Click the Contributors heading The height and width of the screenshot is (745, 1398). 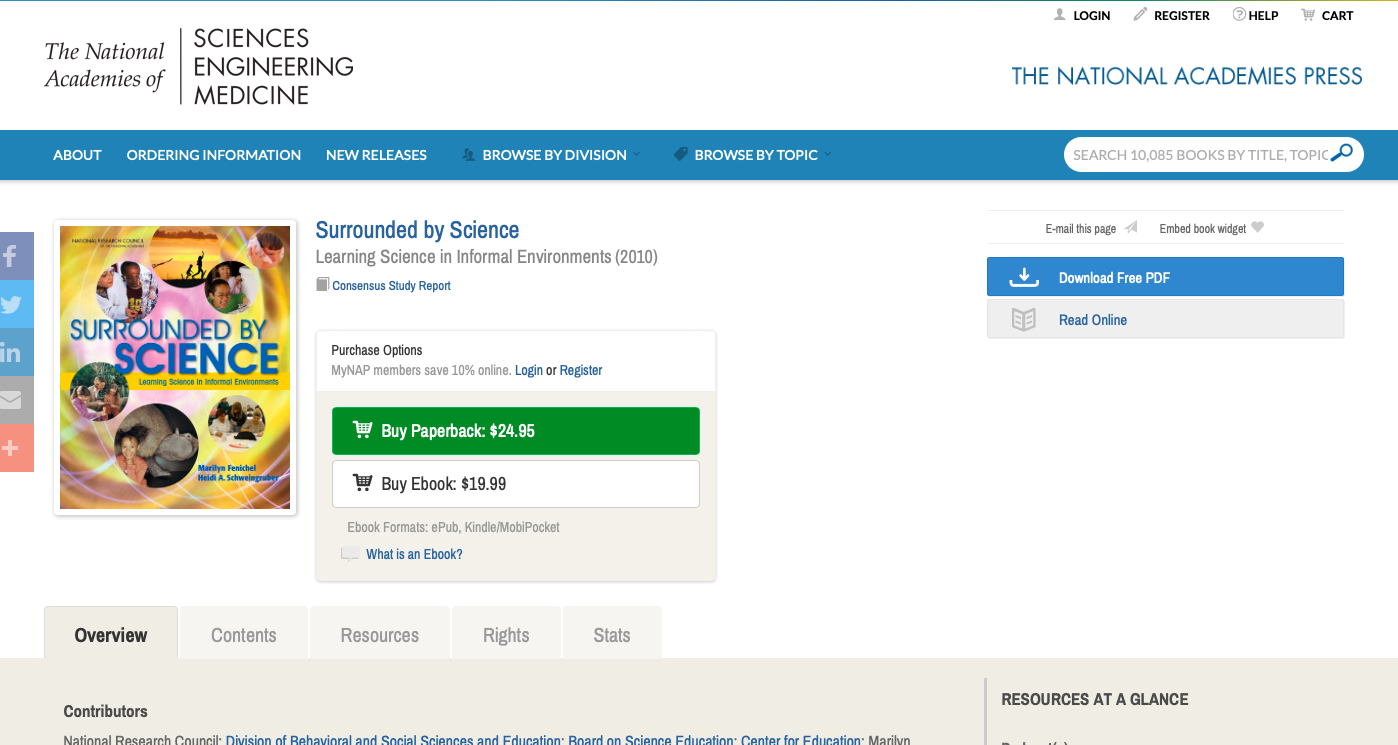tap(105, 712)
